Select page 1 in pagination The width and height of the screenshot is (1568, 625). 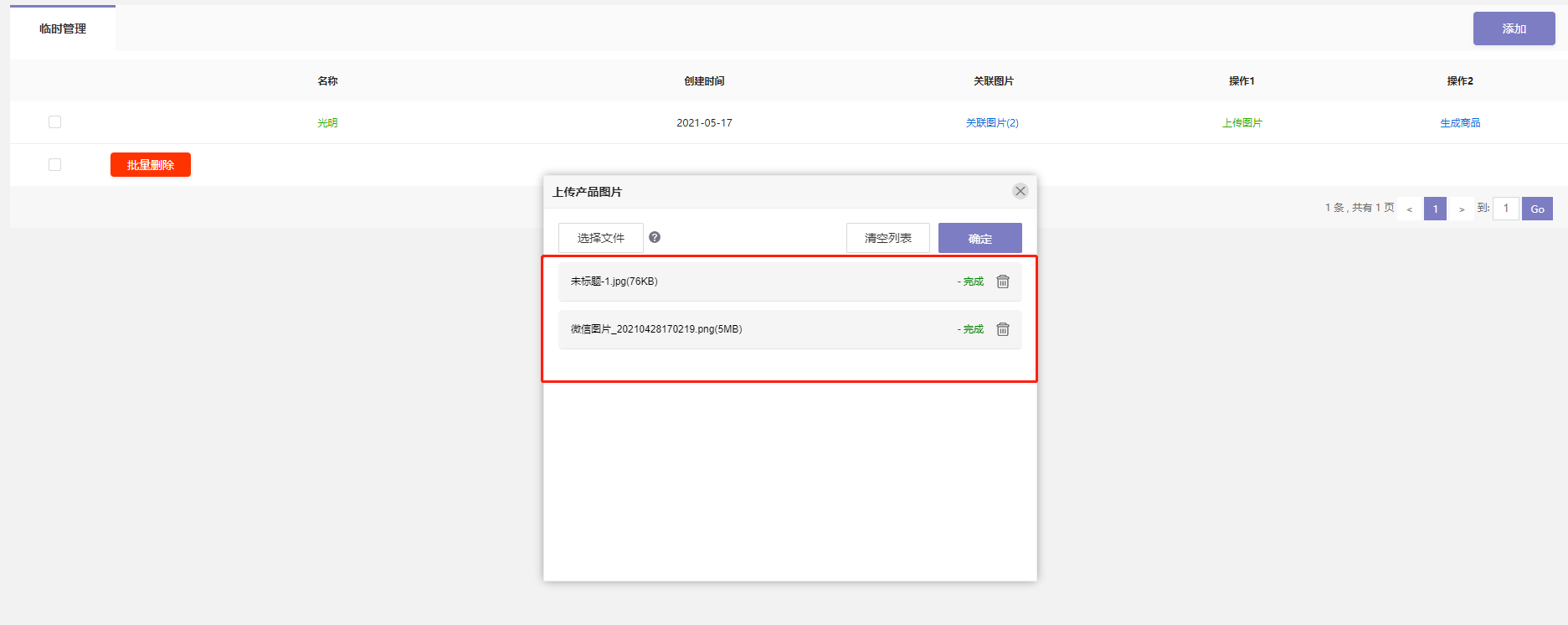pos(1435,209)
